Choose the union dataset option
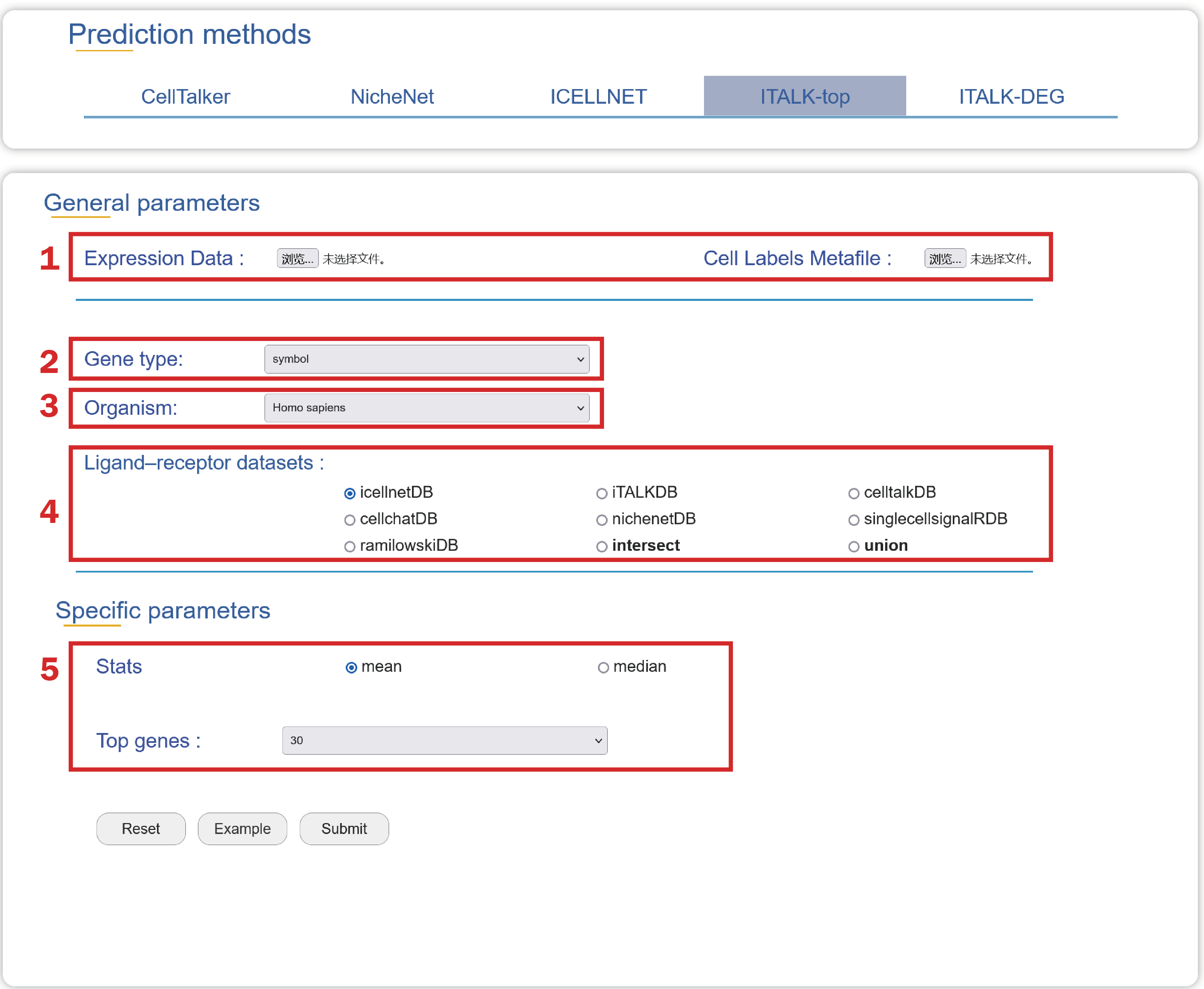 853,547
